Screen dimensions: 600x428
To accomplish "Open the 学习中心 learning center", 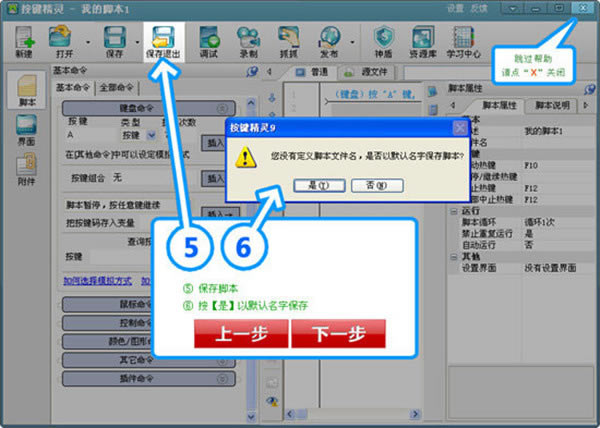I will (x=463, y=42).
